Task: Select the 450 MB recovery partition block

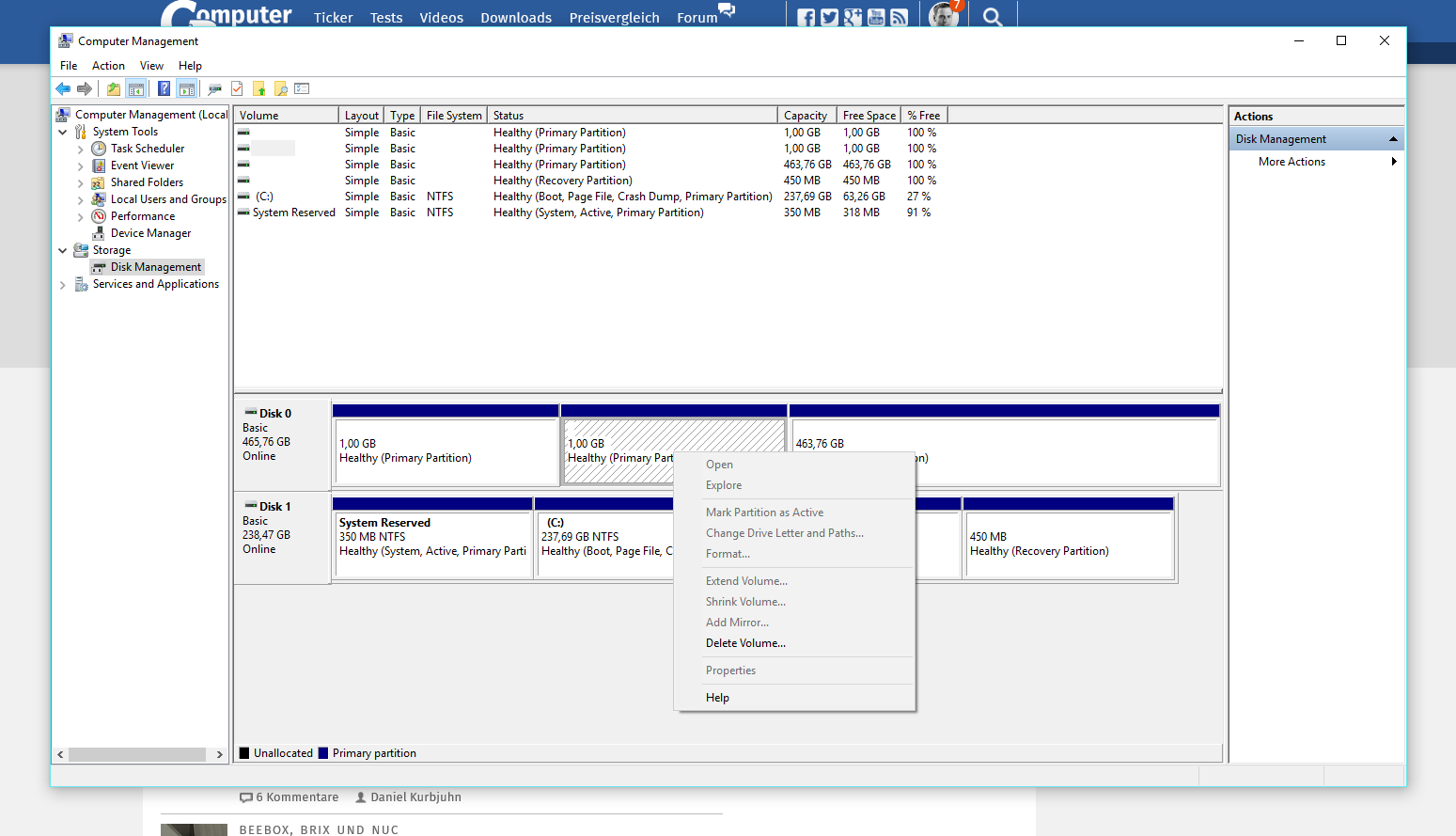Action: click(x=1068, y=538)
